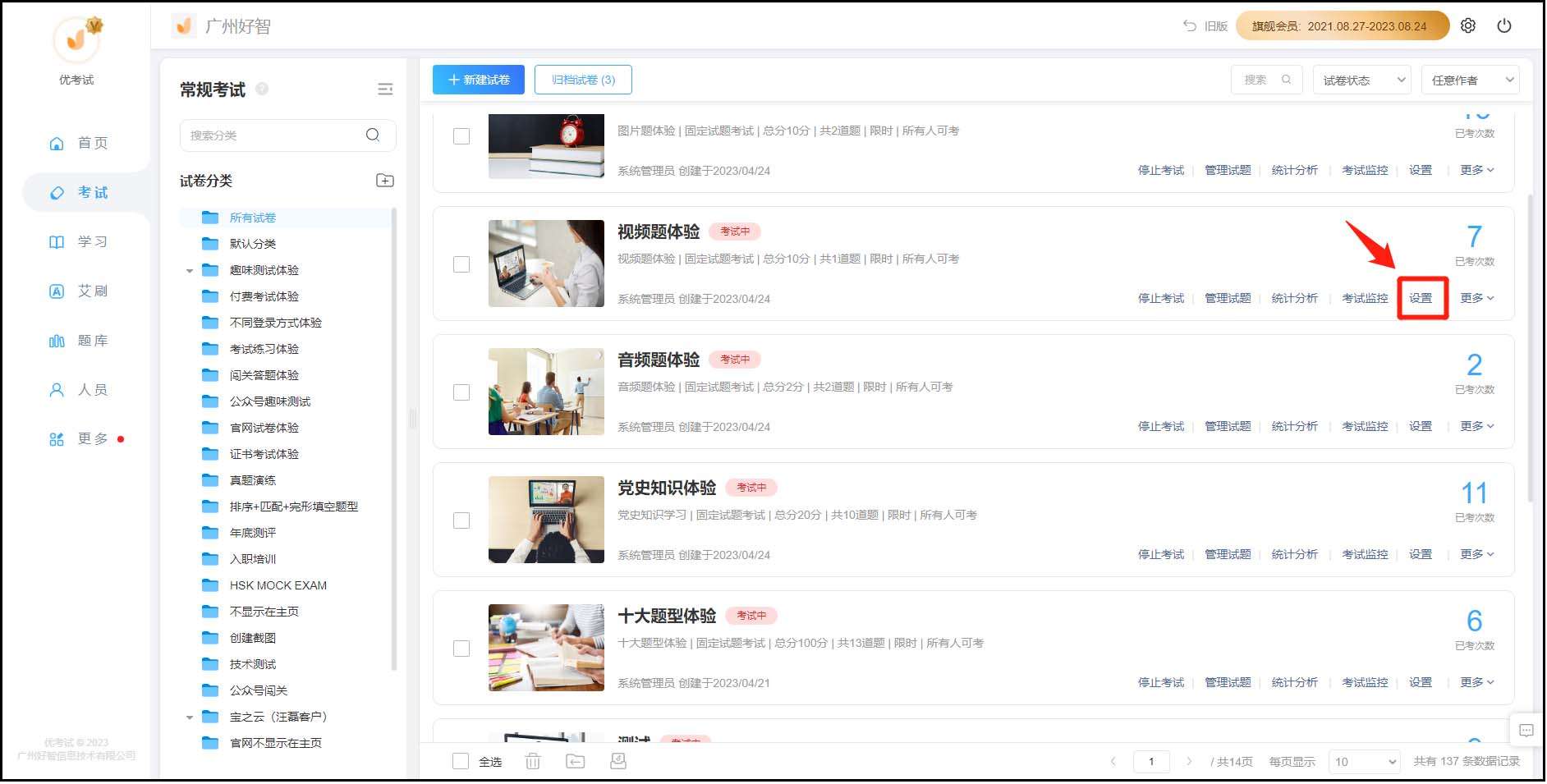This screenshot has height=784, width=1547.
Task: Click the 新建试卷 button
Action: (477, 80)
